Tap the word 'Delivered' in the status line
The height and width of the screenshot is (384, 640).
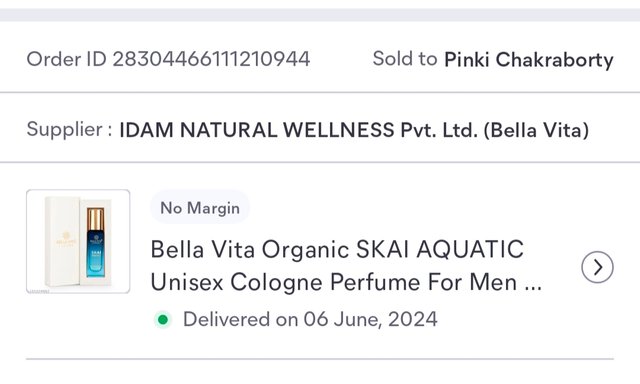227,319
